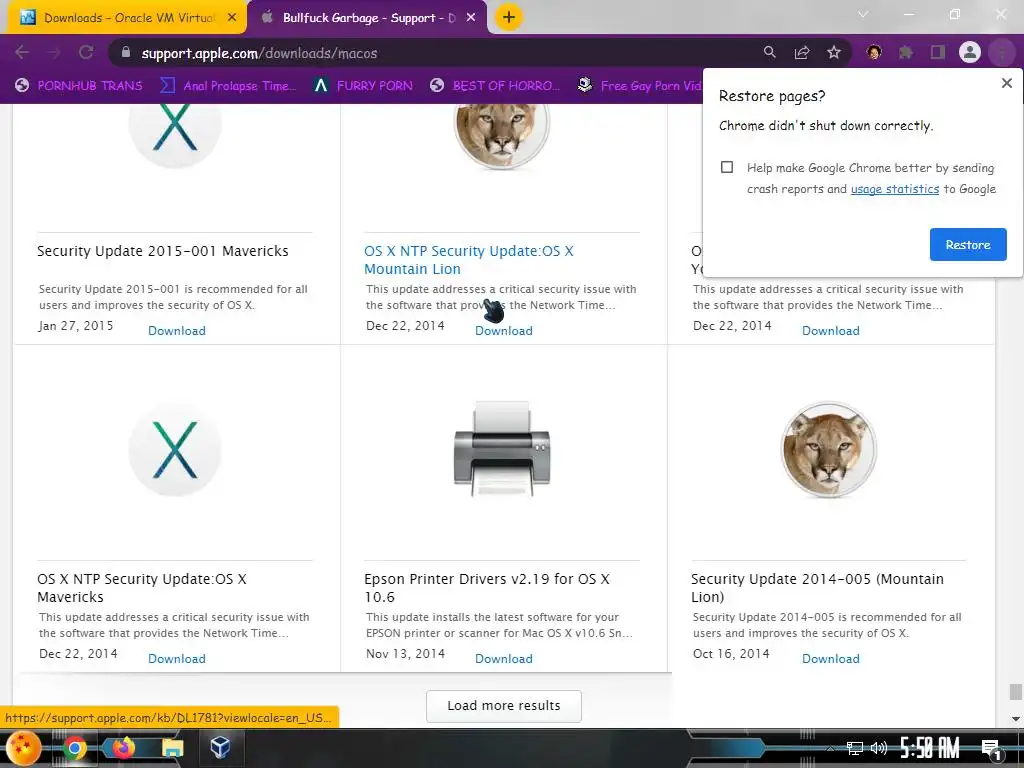This screenshot has width=1024, height=768.
Task: Launch Firefox from the taskbar
Action: point(123,748)
